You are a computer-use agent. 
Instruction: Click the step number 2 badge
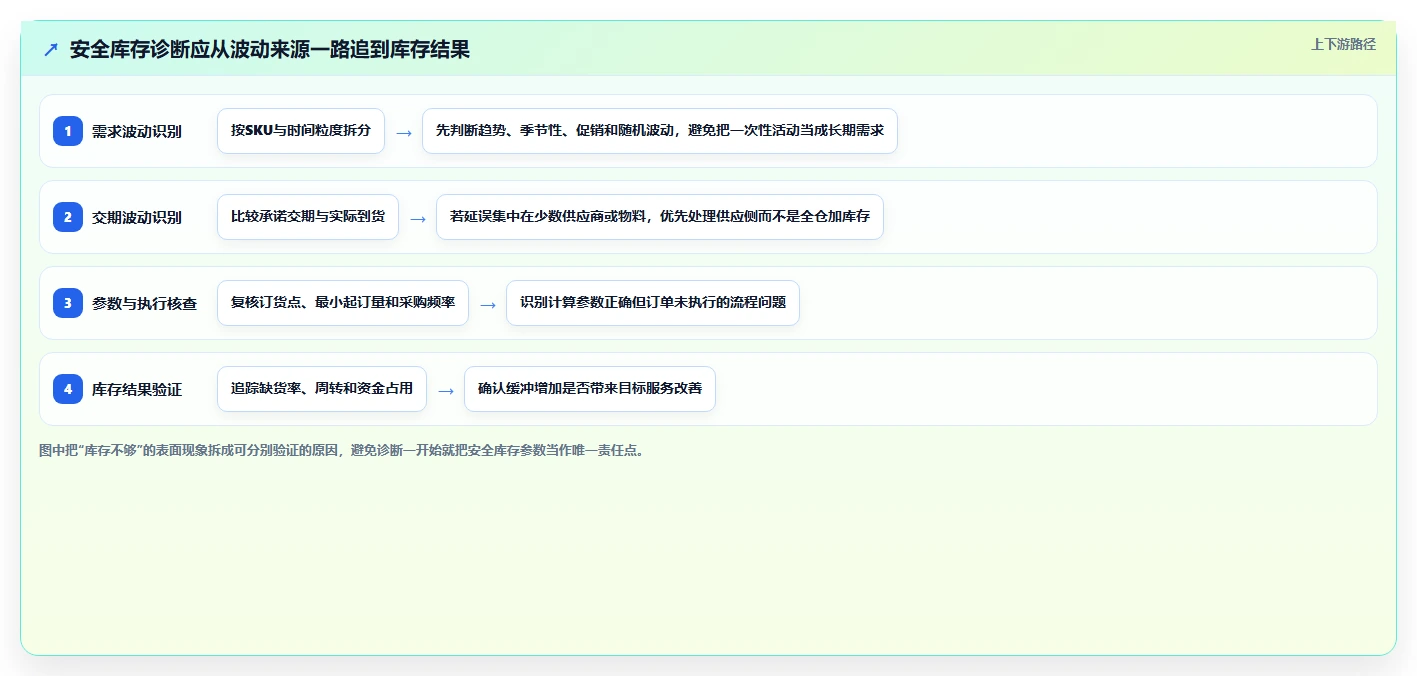(68, 217)
